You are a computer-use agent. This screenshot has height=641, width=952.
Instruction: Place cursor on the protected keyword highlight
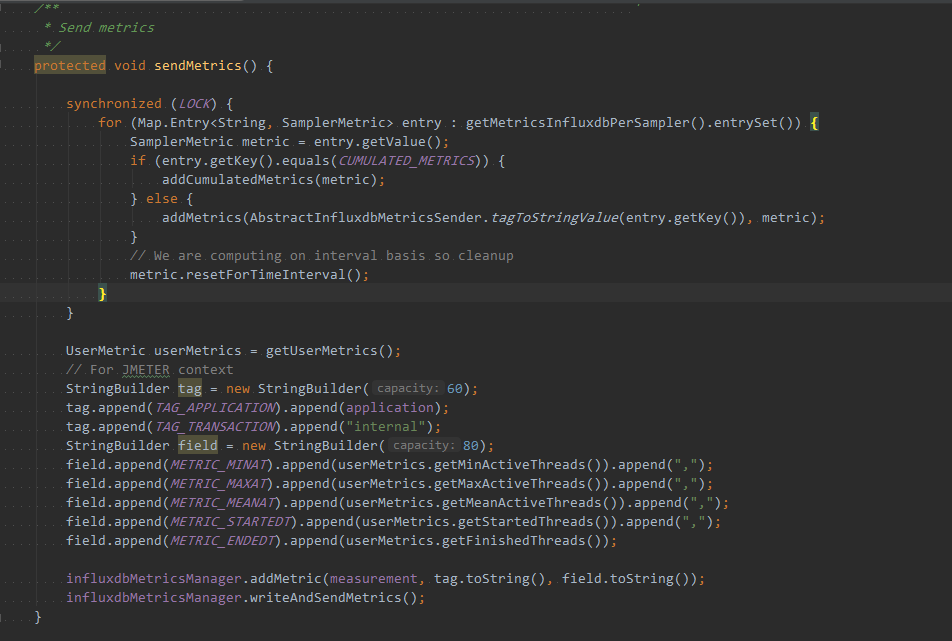[69, 65]
